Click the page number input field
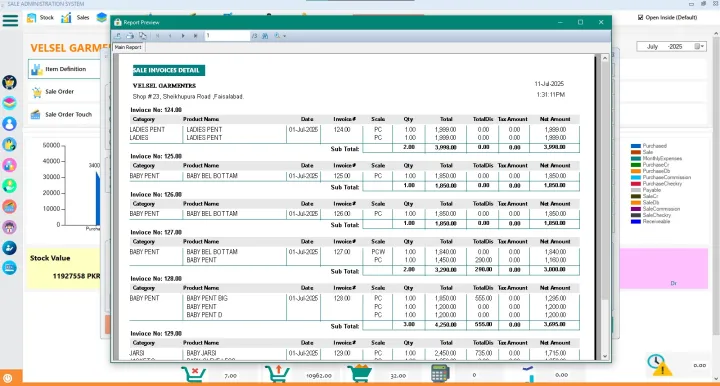720x386 pixels. [227, 36]
